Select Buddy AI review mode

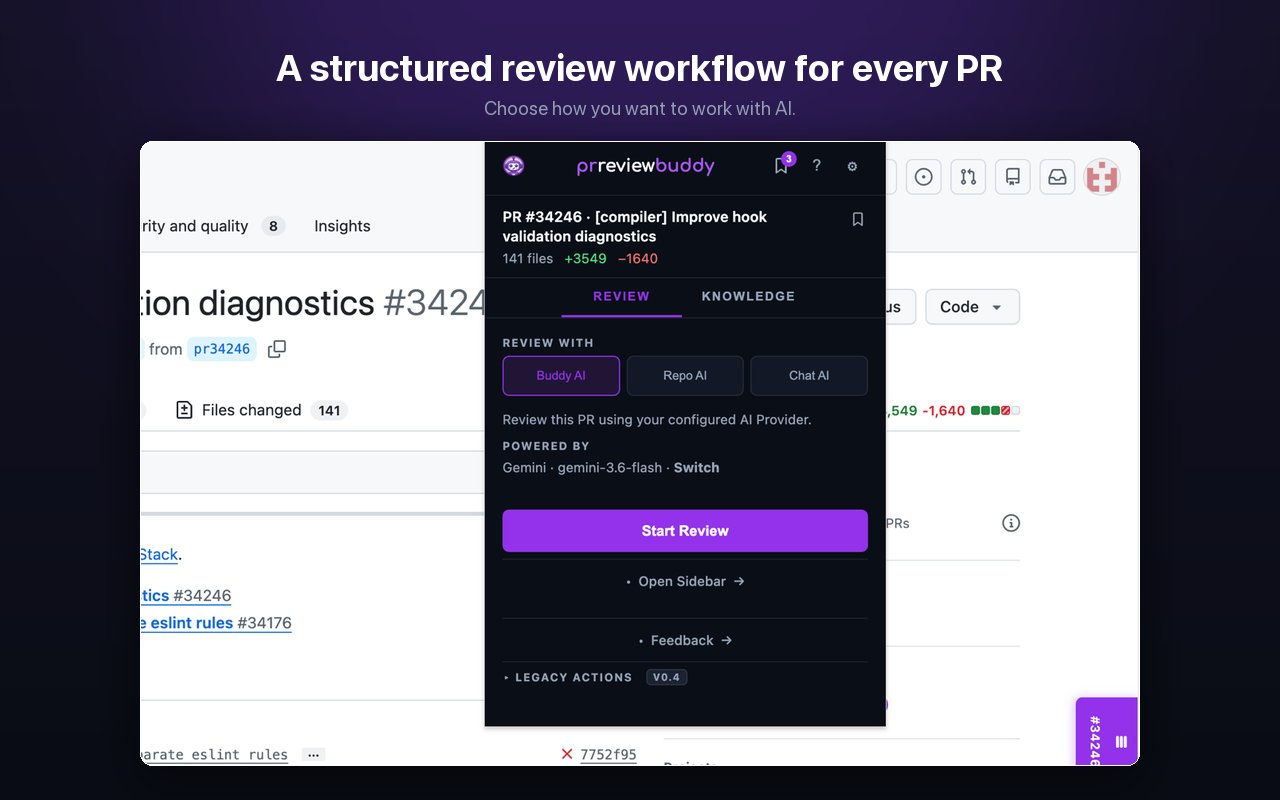[x=561, y=376]
